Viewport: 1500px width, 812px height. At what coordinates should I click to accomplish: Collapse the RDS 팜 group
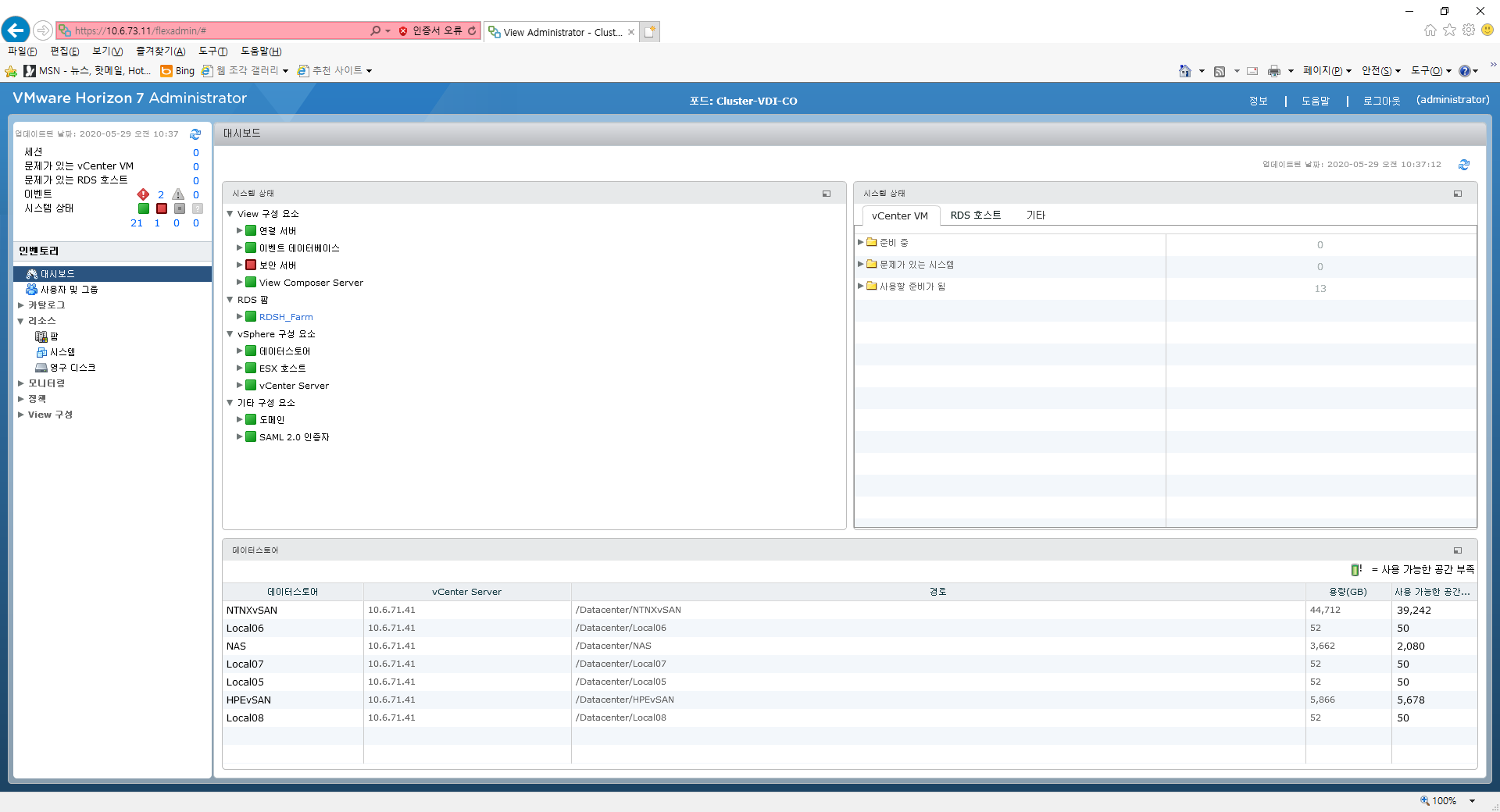[230, 299]
